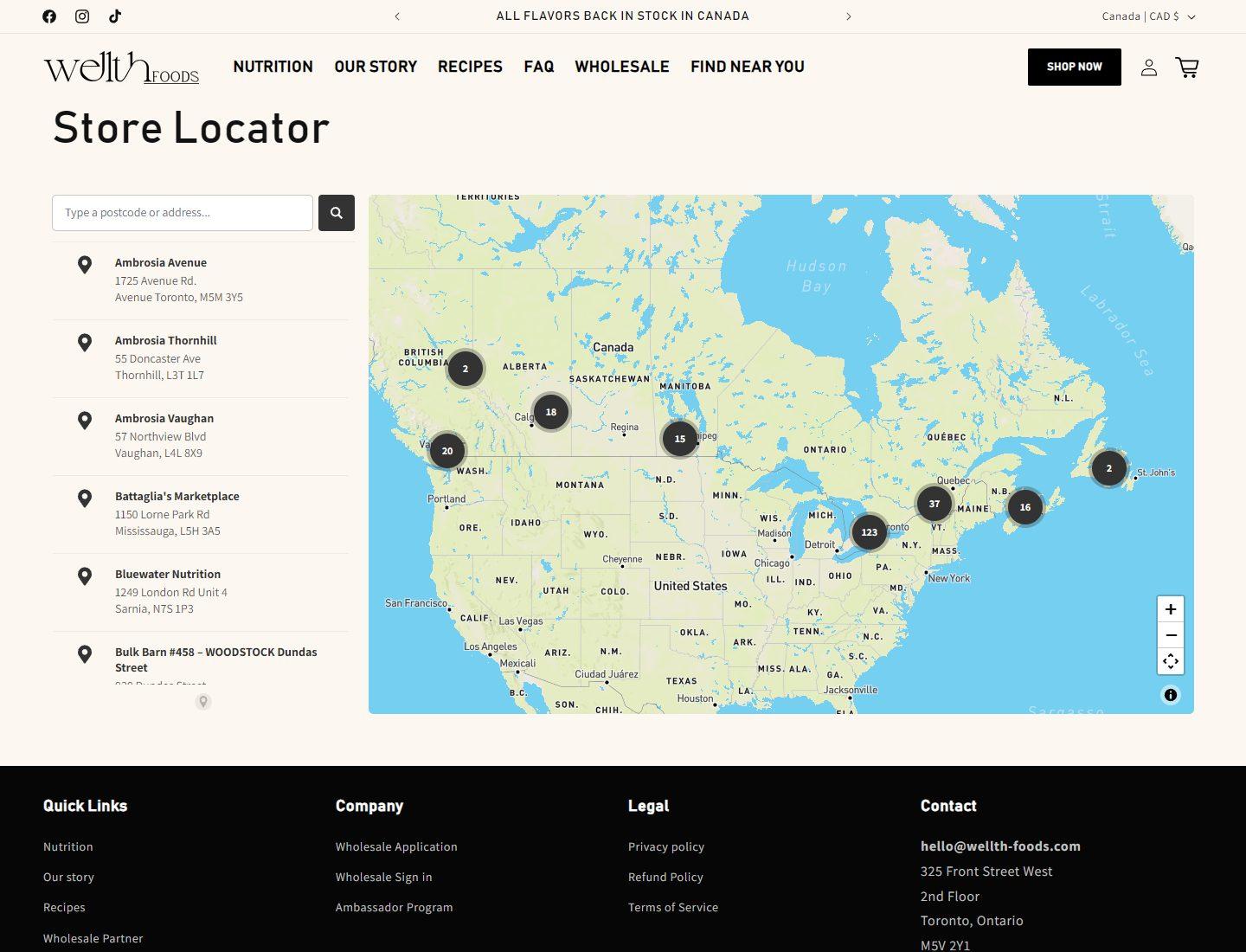Open Wholesale Application link
Screen dimensions: 1246x952
pyautogui.click(x=396, y=846)
